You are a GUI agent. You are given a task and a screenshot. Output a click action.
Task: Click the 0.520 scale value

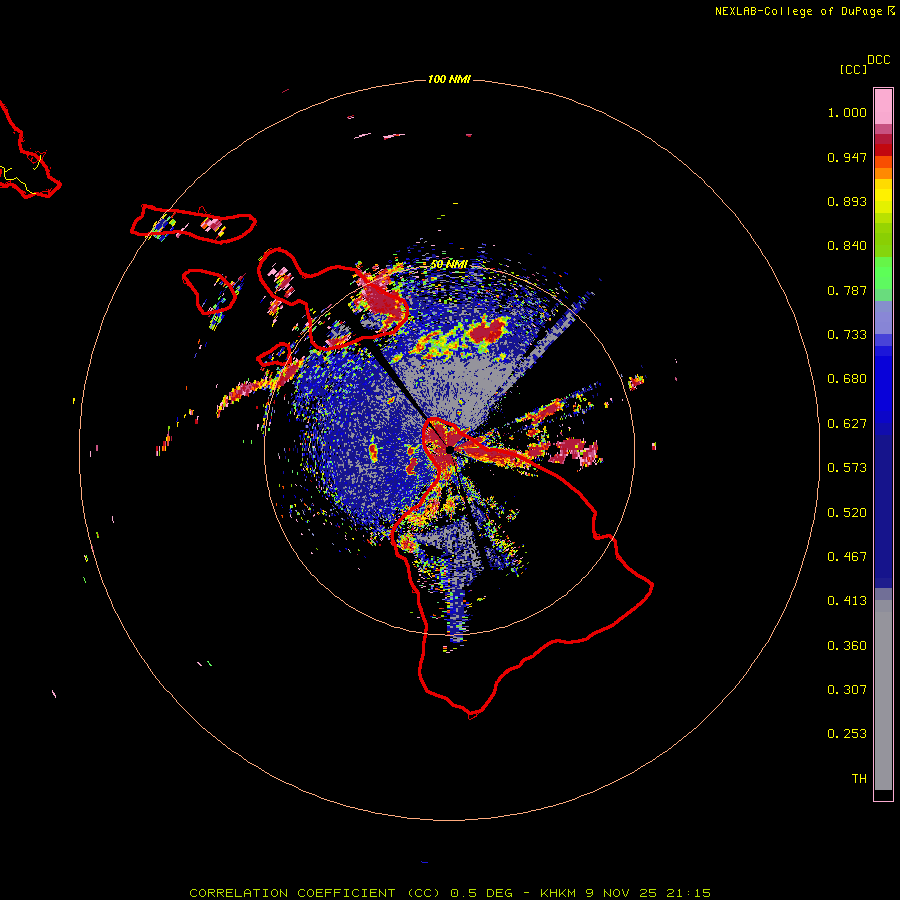tap(847, 513)
